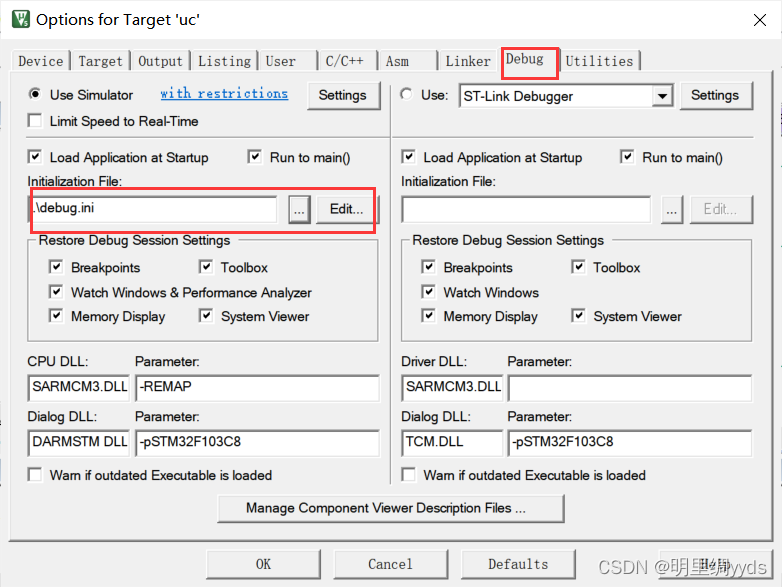The height and width of the screenshot is (587, 782).
Task: Toggle simulator System Viewer checkbox
Action: tap(205, 316)
